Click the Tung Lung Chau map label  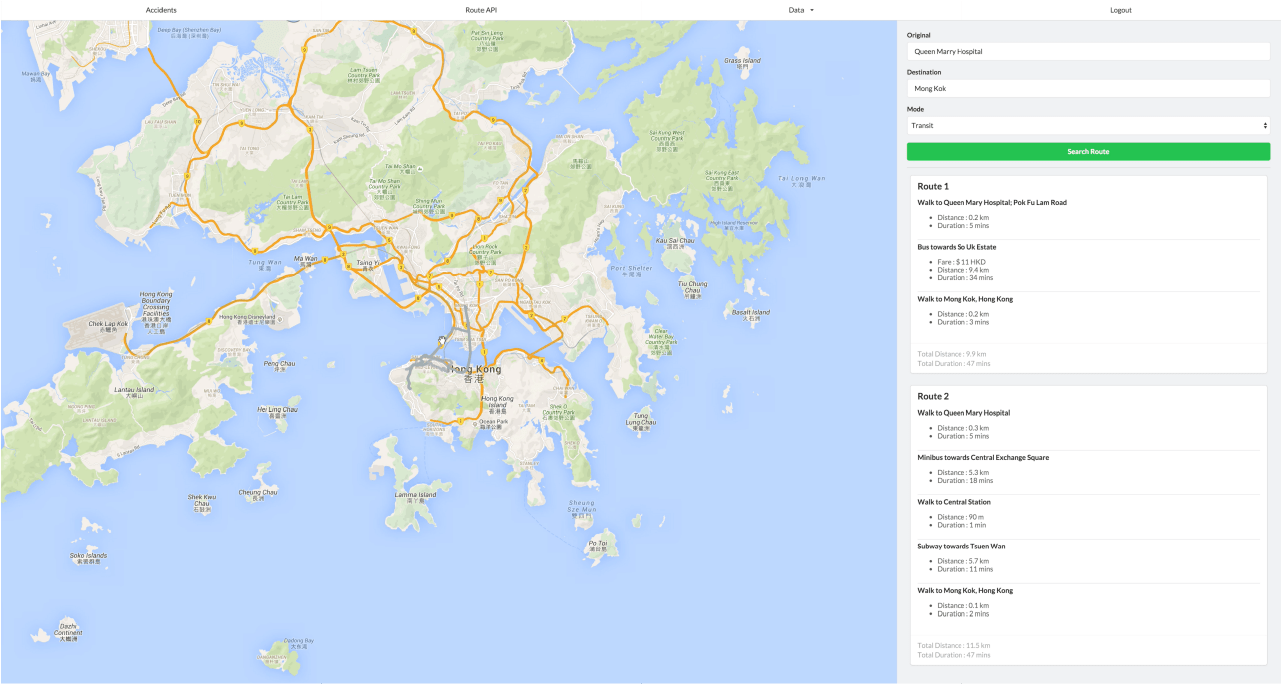(x=641, y=422)
